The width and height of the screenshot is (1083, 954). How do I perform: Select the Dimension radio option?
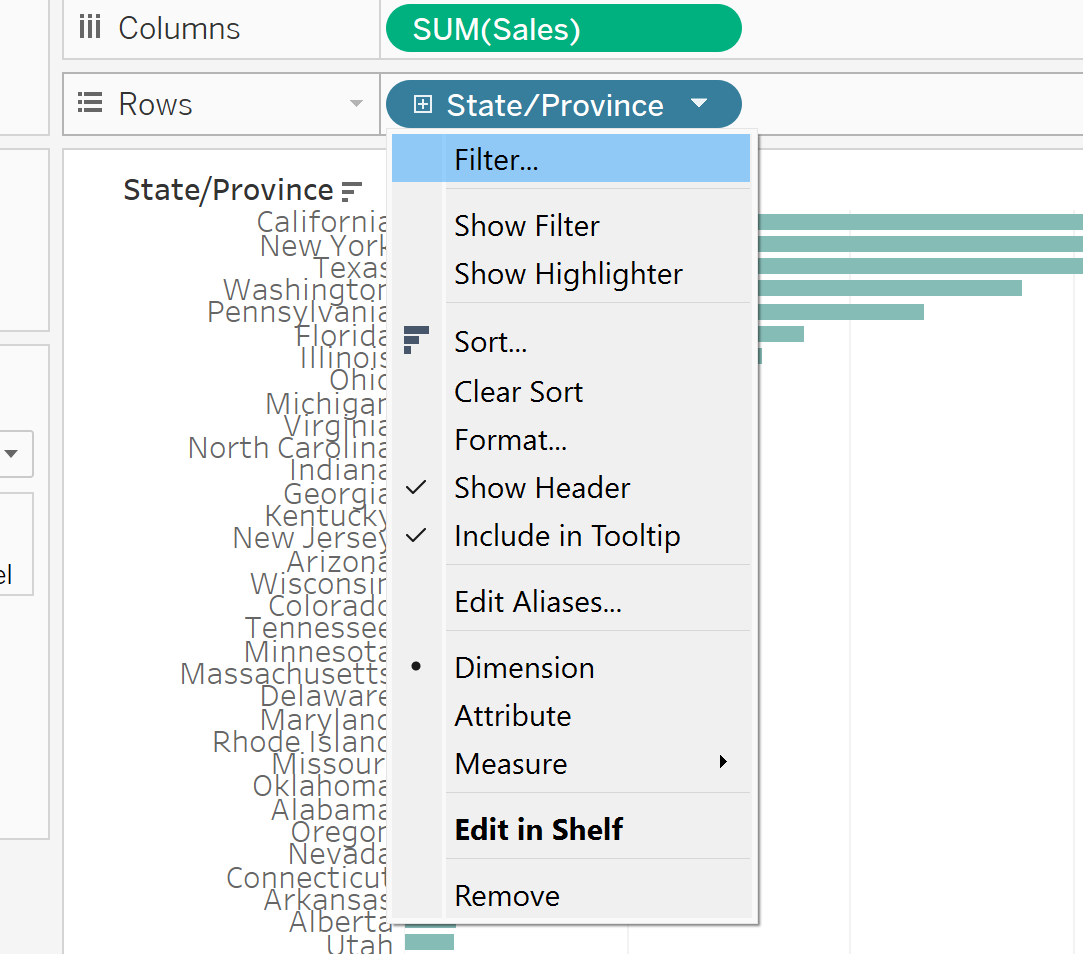(x=524, y=668)
